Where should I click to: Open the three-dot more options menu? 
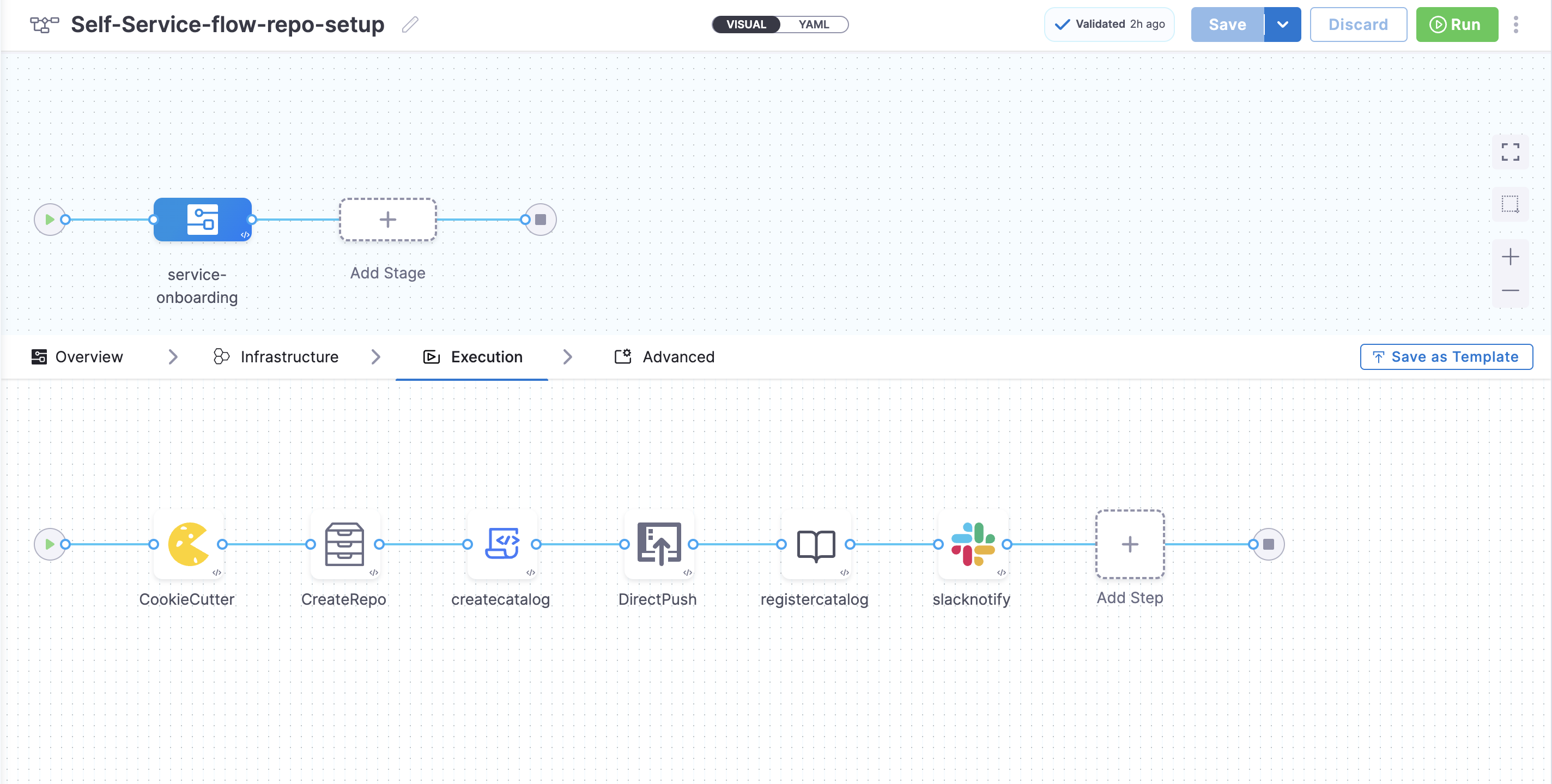click(x=1515, y=25)
